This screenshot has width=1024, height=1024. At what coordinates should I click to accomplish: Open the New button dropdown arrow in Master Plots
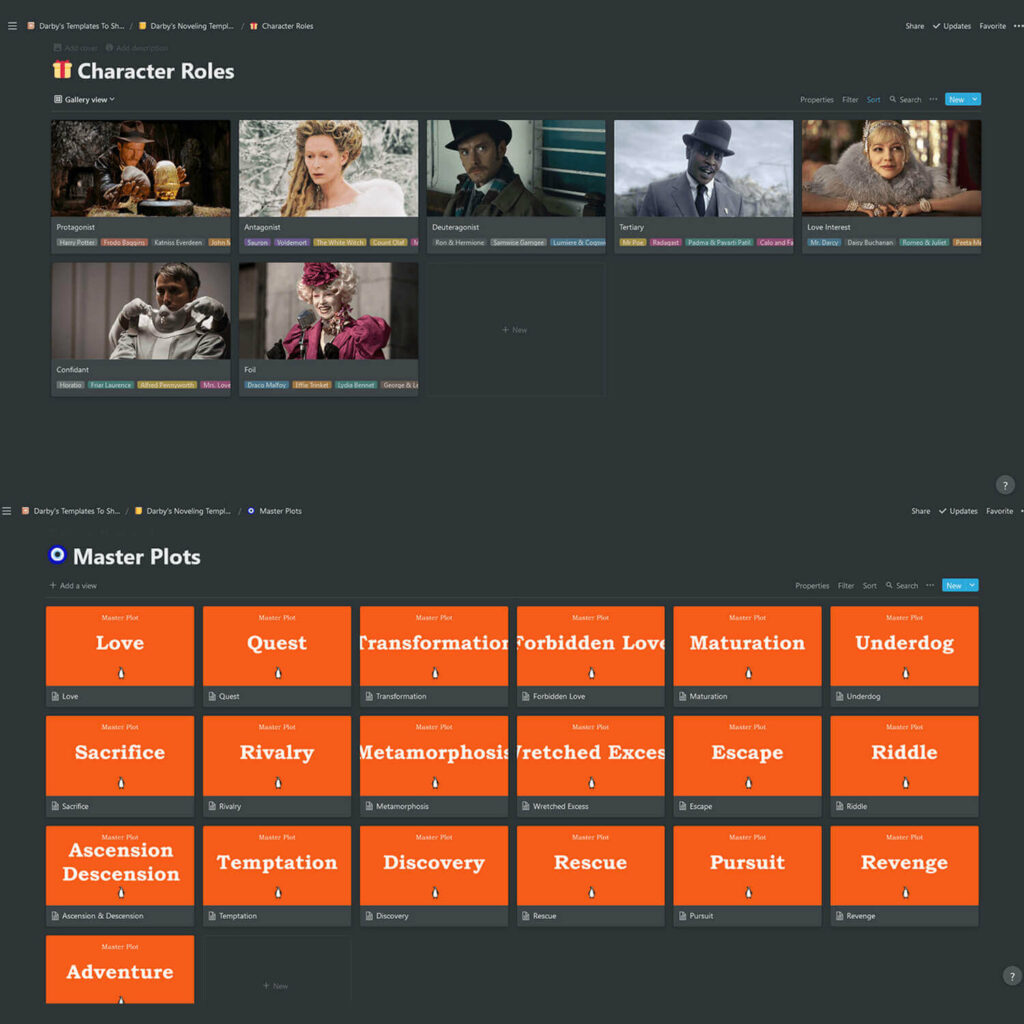[972, 585]
